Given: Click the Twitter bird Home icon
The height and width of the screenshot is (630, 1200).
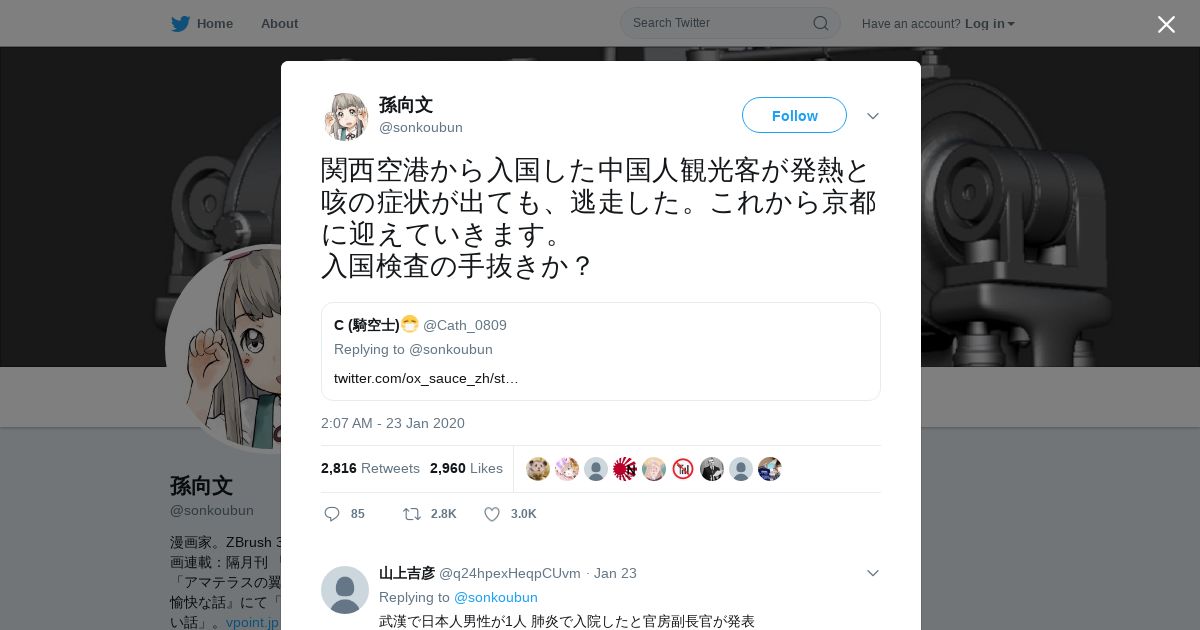Looking at the screenshot, I should [180, 24].
